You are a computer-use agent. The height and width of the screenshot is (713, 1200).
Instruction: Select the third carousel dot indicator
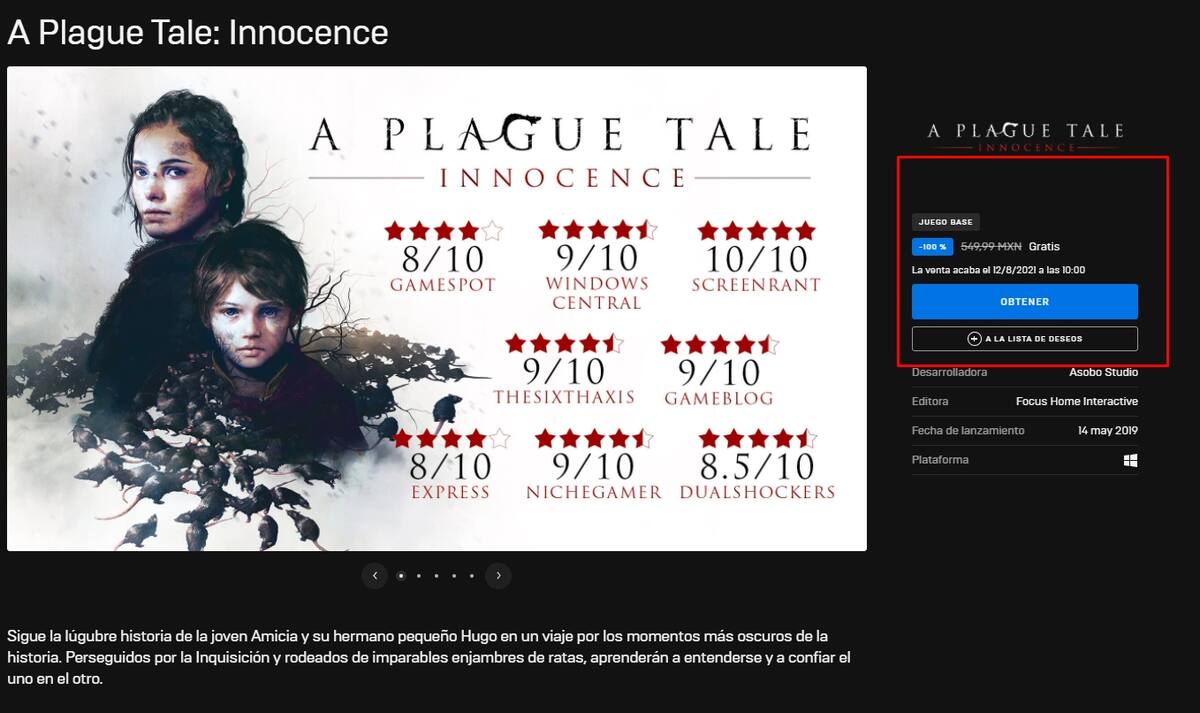[x=436, y=576]
